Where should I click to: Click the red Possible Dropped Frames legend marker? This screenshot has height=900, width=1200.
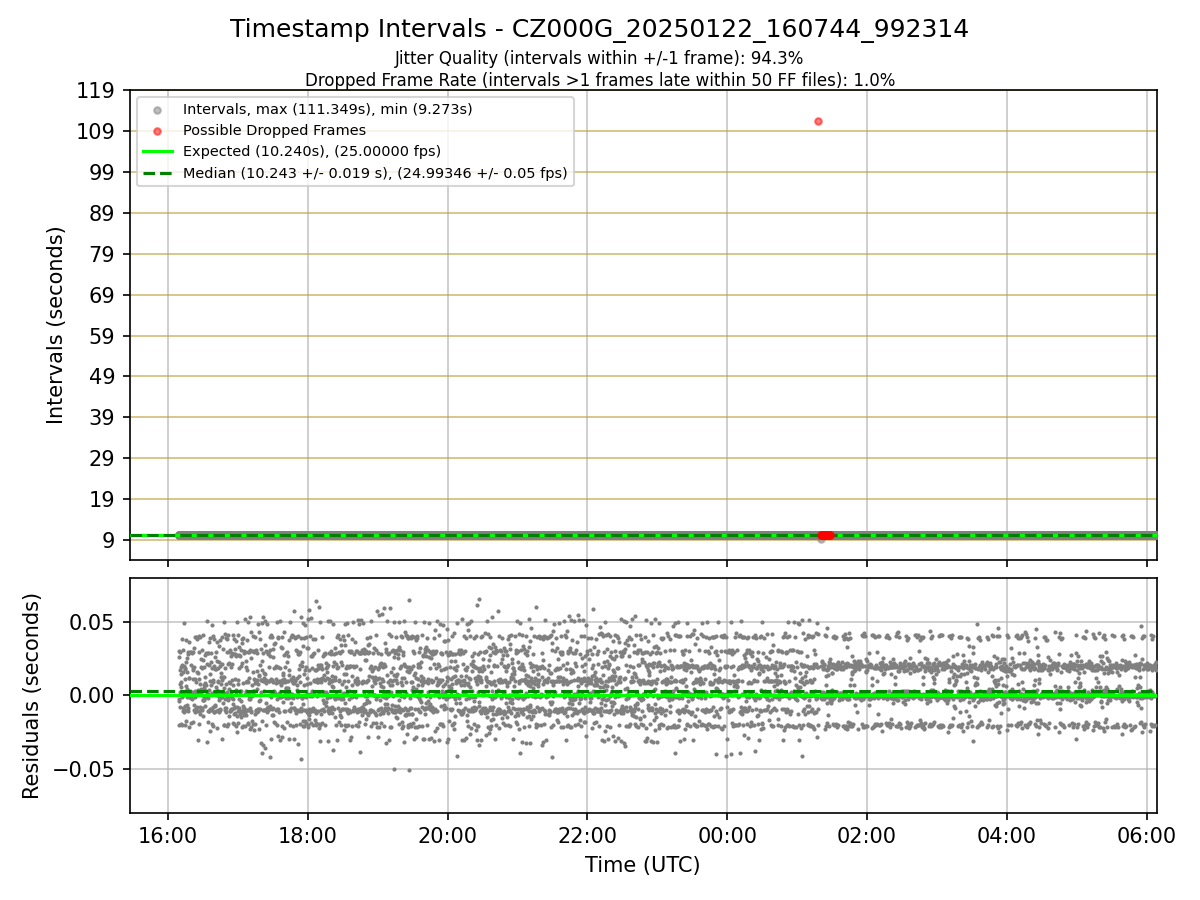tap(157, 131)
